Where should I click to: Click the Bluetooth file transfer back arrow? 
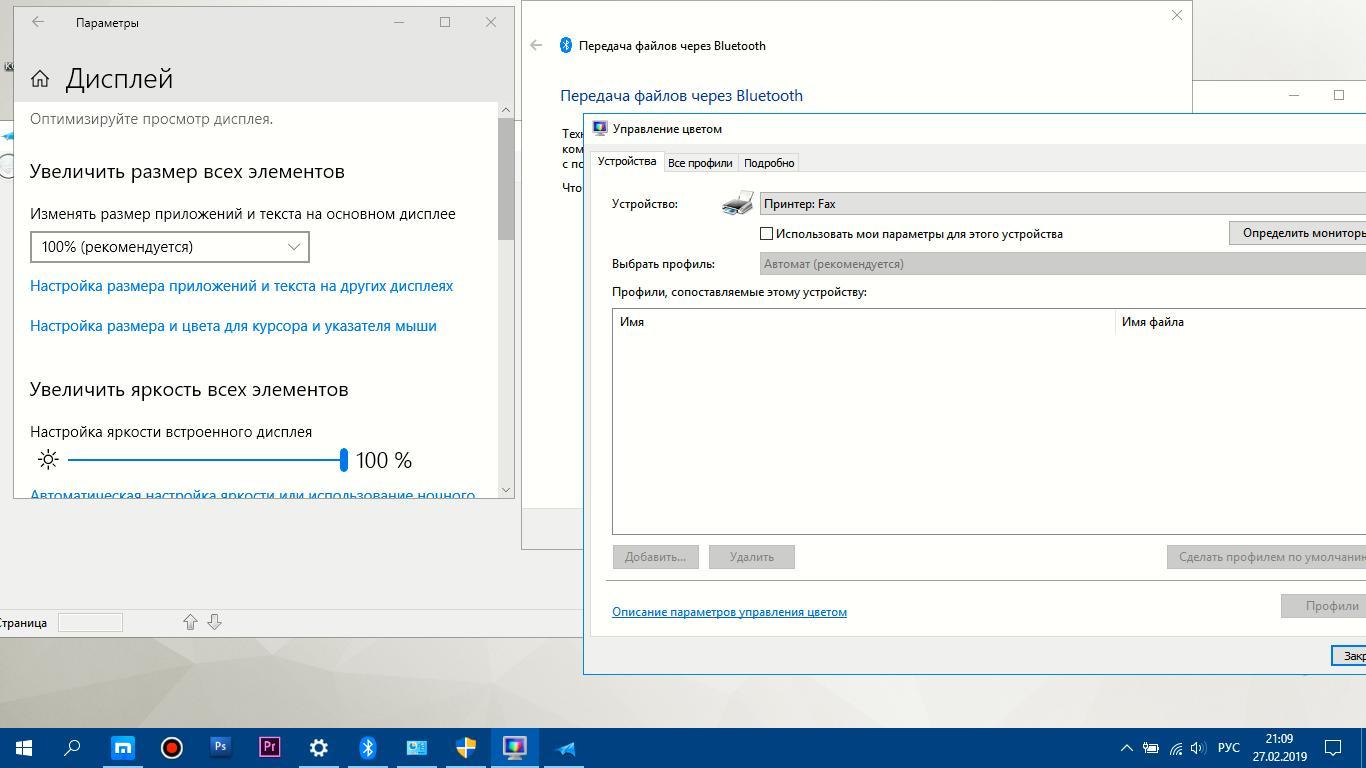[537, 45]
